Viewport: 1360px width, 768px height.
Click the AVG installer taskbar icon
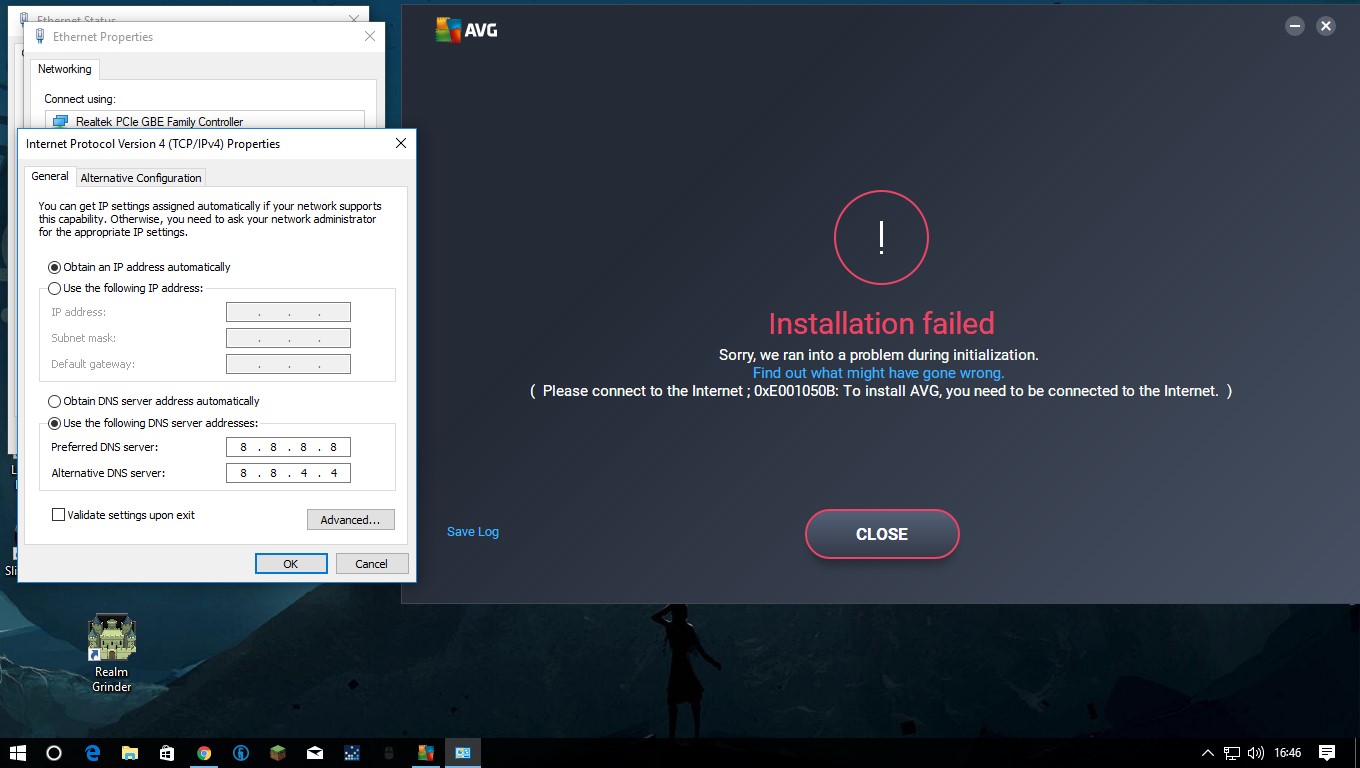coord(426,753)
